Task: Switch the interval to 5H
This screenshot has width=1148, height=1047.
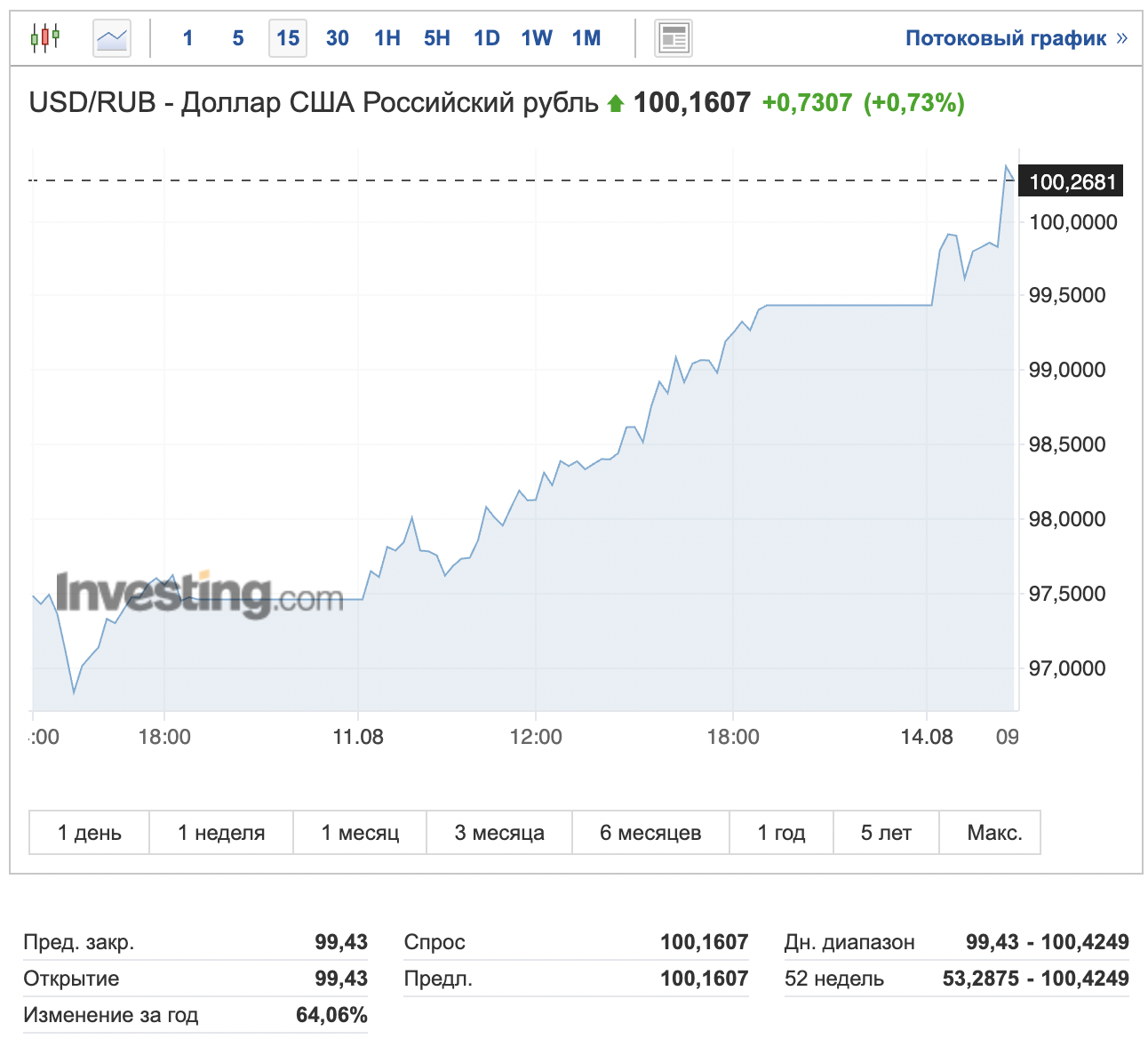Action: coord(436,38)
